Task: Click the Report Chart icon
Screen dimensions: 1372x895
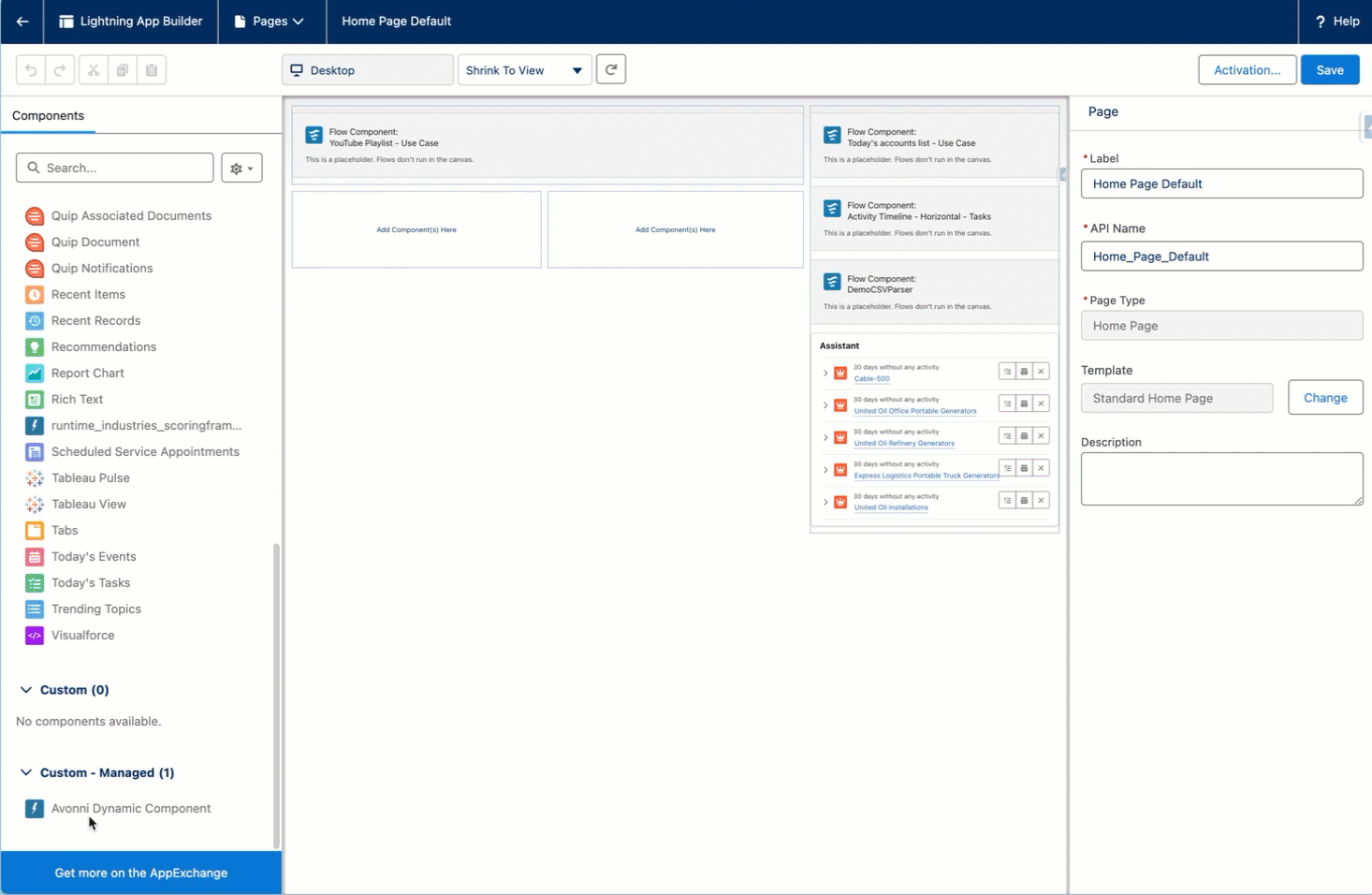Action: pos(35,374)
